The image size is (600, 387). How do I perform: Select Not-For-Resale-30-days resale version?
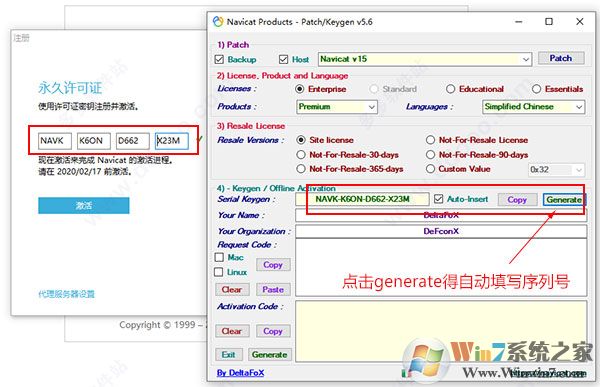[x=301, y=155]
